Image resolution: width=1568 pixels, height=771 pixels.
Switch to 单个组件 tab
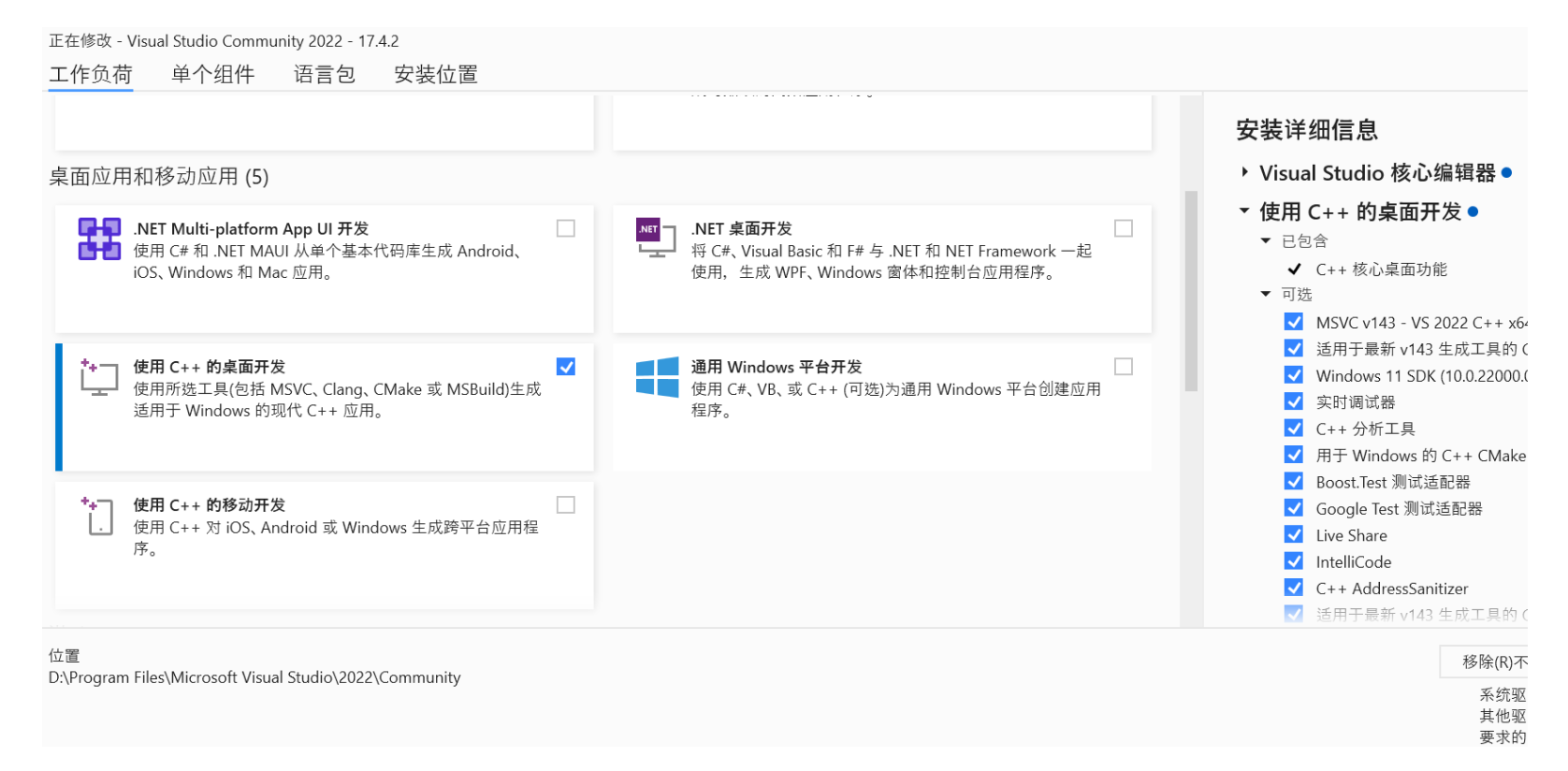213,74
